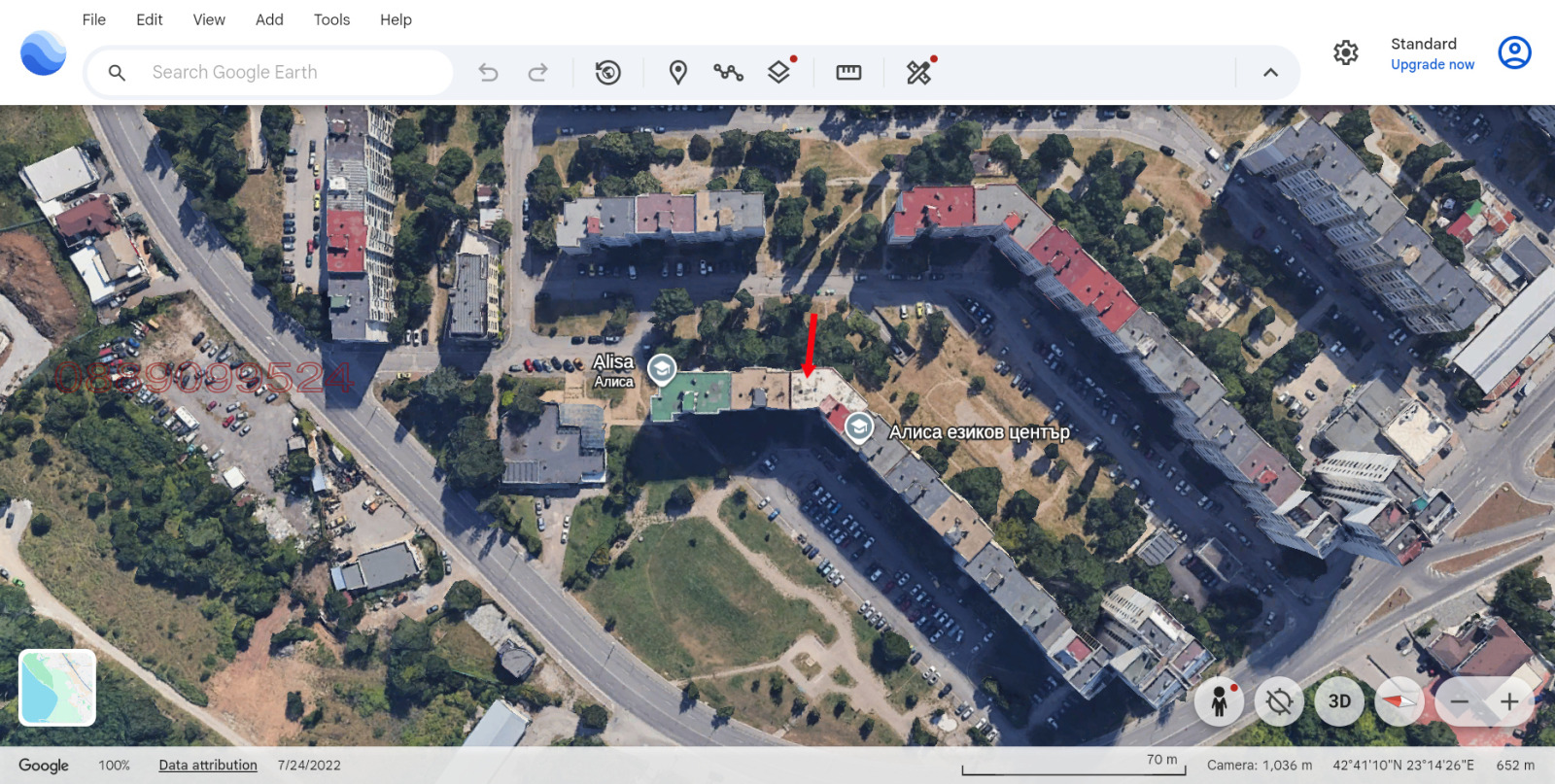Drop the Street View pegman

[x=1219, y=701]
